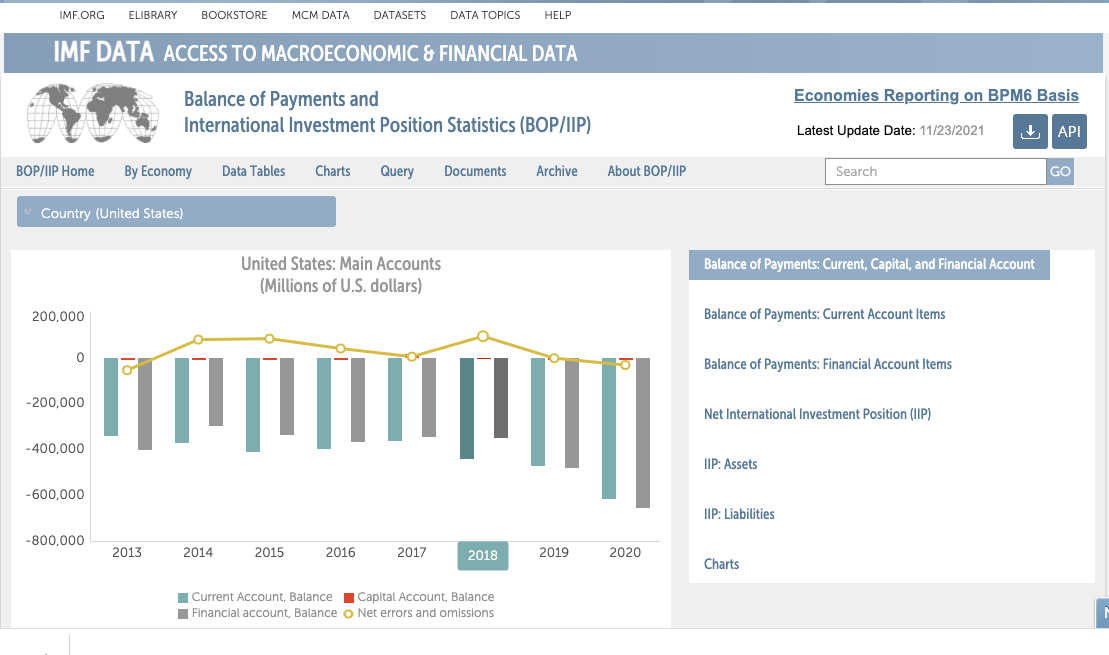Select Balance of Payments: Current, Capital, and Financial Account
Image resolution: width=1109 pixels, height=655 pixels.
click(869, 265)
